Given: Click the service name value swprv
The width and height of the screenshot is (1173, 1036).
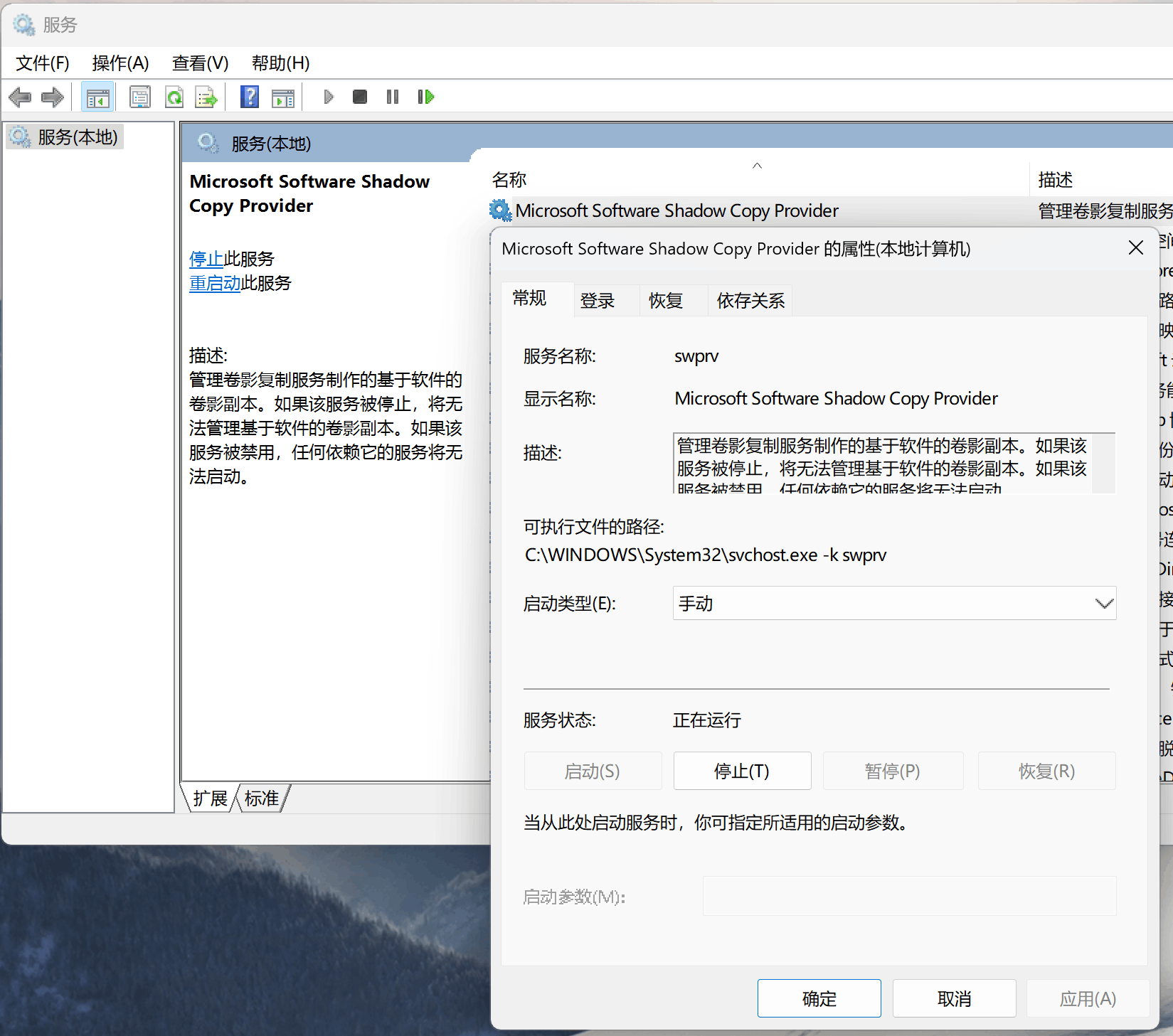Looking at the screenshot, I should point(696,356).
